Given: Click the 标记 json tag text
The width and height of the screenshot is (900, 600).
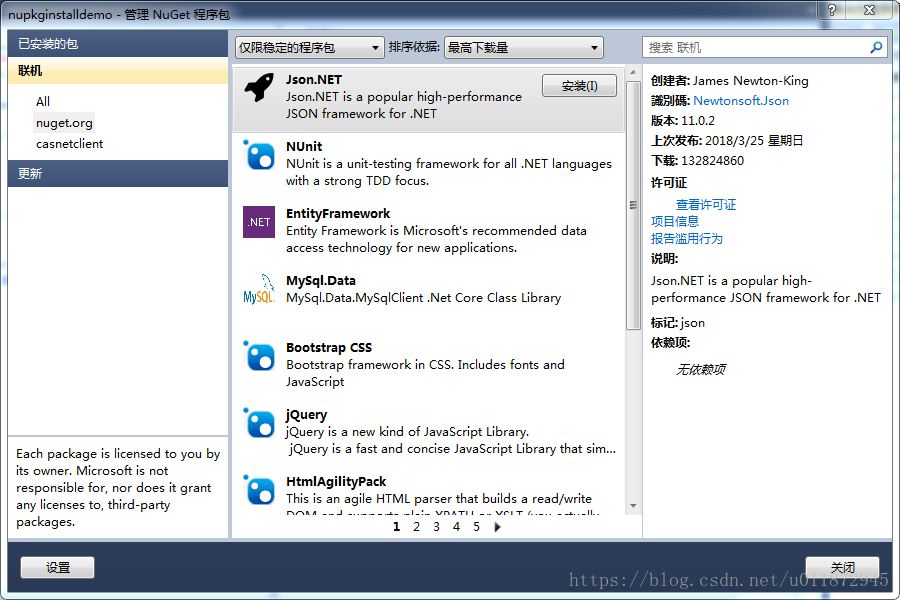Looking at the screenshot, I should (x=678, y=323).
